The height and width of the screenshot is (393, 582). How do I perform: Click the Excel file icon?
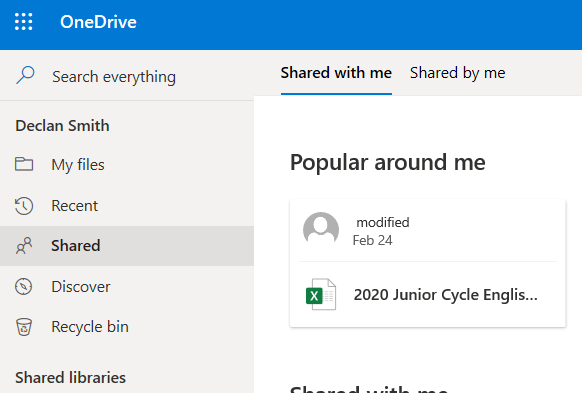(x=321, y=295)
